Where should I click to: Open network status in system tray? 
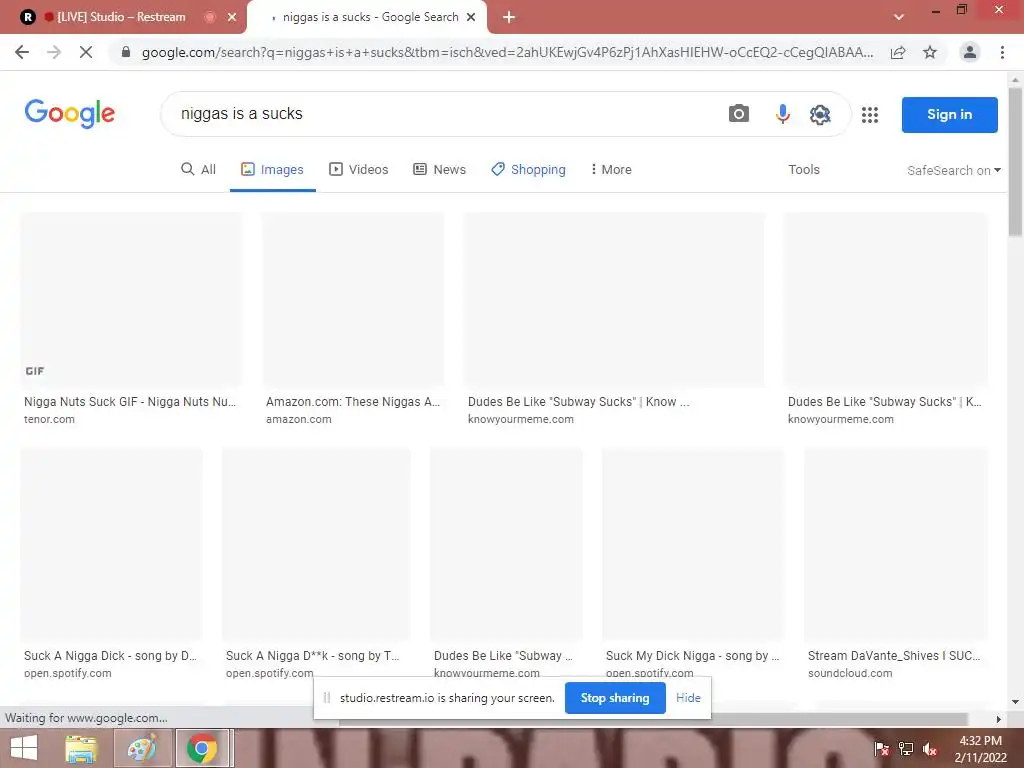pyautogui.click(x=906, y=748)
